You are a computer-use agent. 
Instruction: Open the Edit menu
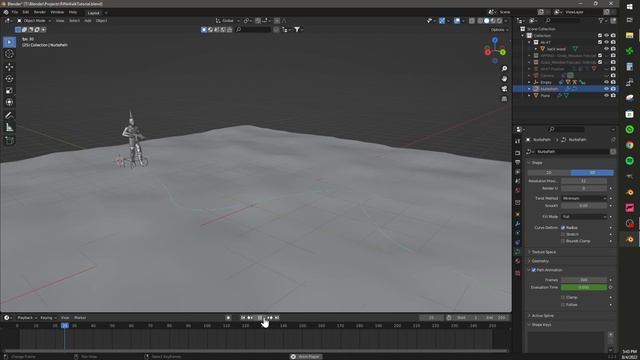(x=26, y=12)
